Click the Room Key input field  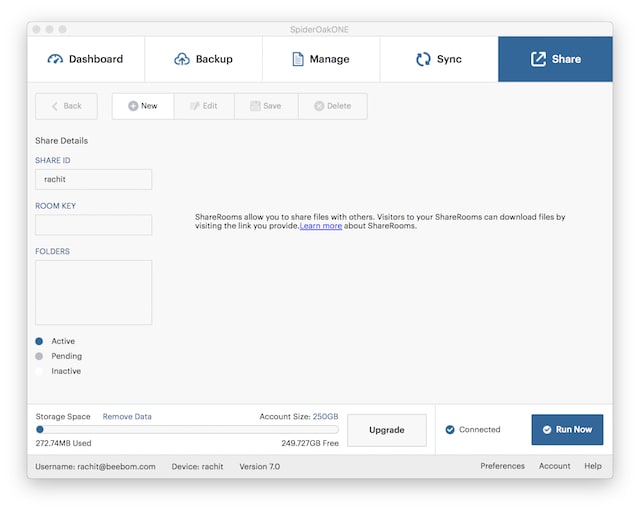pos(93,225)
